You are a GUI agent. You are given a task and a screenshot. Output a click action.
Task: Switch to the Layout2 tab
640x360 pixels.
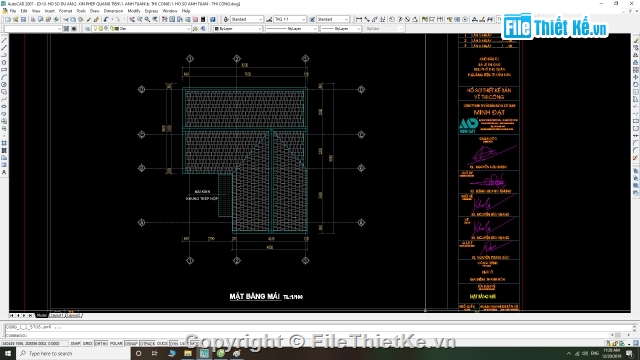click(73, 316)
